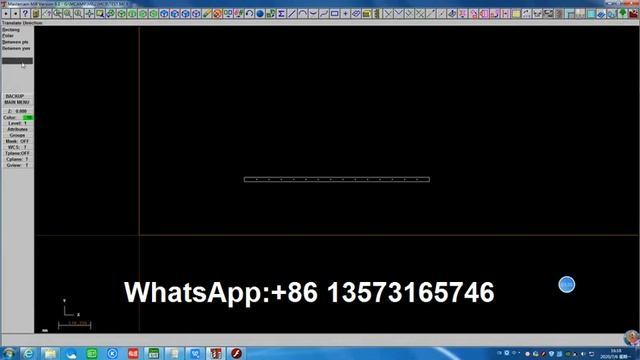Click the BACKUP button

pos(15,96)
